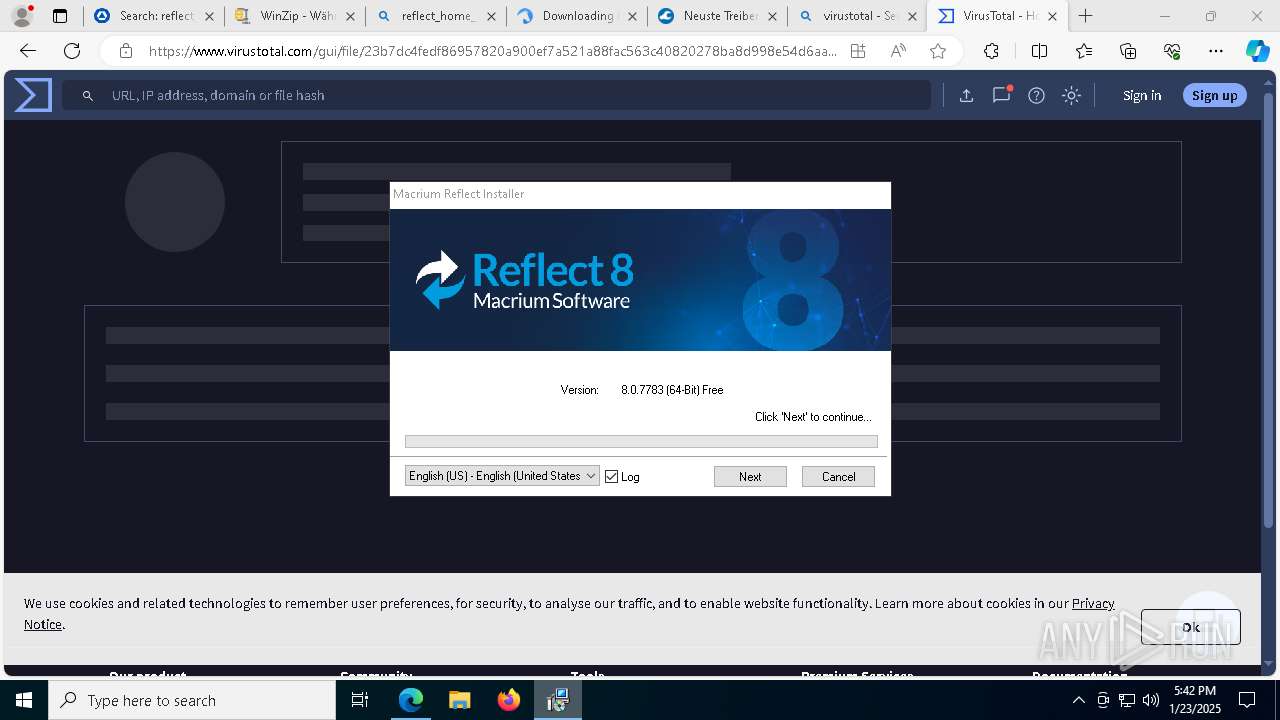Switch to Downloading tab

(x=577, y=16)
